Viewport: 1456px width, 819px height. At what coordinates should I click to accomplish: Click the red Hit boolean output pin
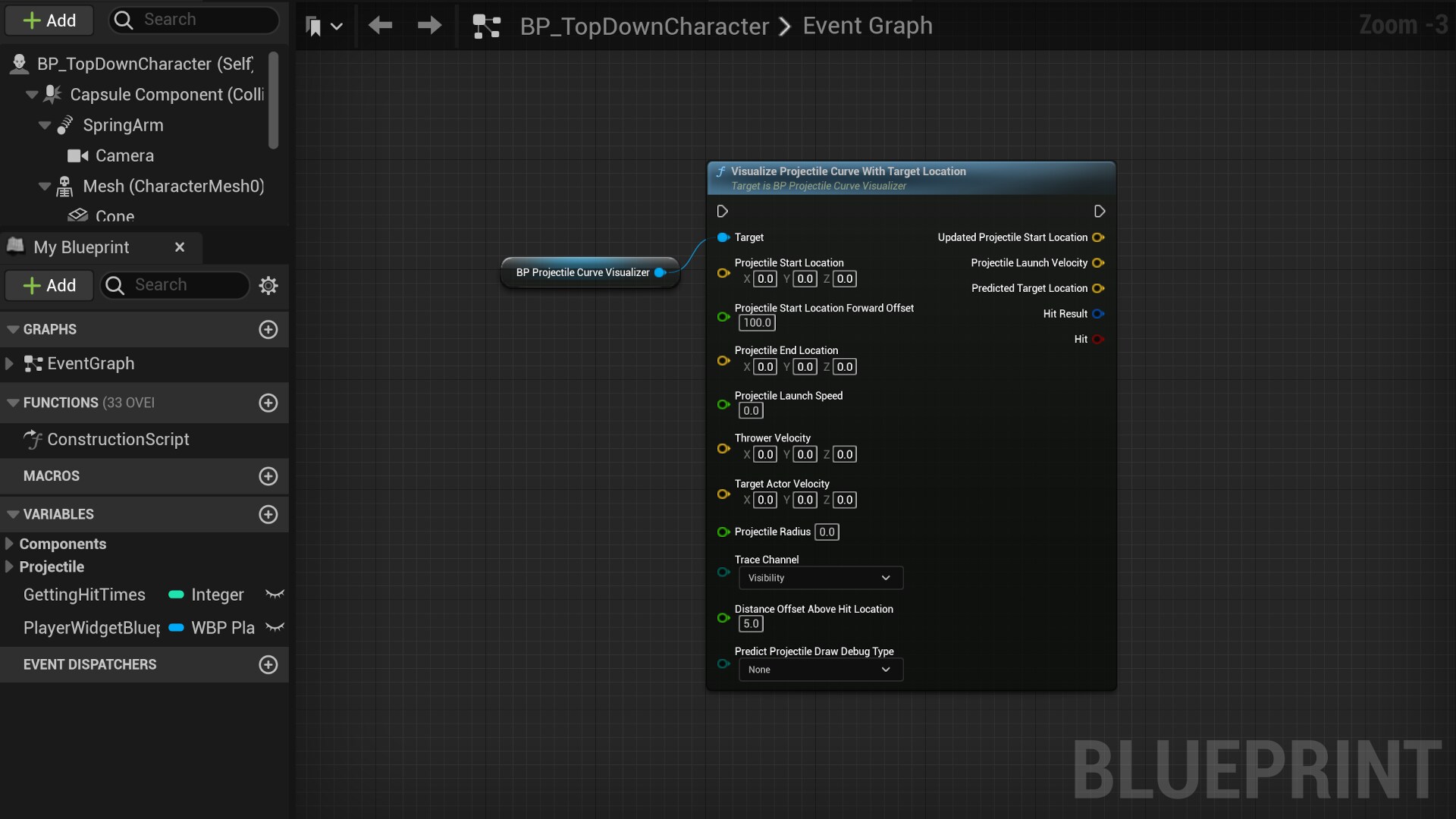[x=1098, y=339]
